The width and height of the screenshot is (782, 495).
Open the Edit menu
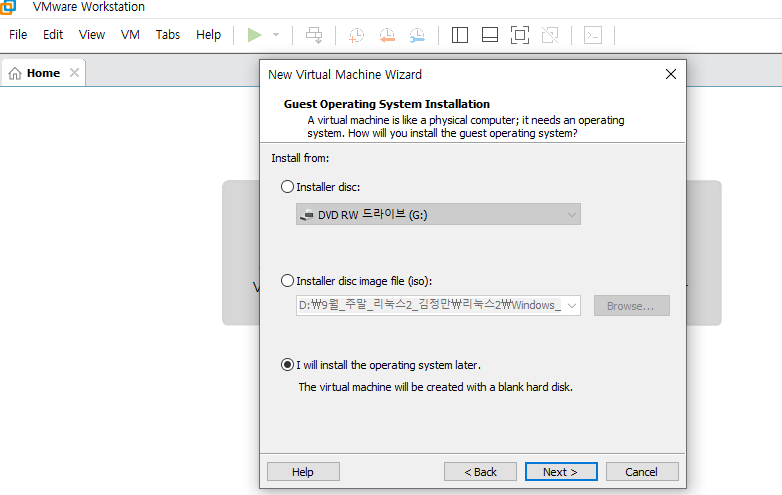[x=53, y=34]
